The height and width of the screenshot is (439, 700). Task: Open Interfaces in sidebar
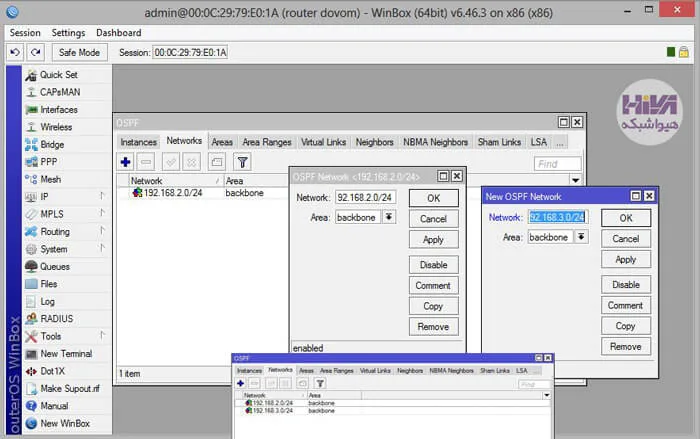point(67,109)
